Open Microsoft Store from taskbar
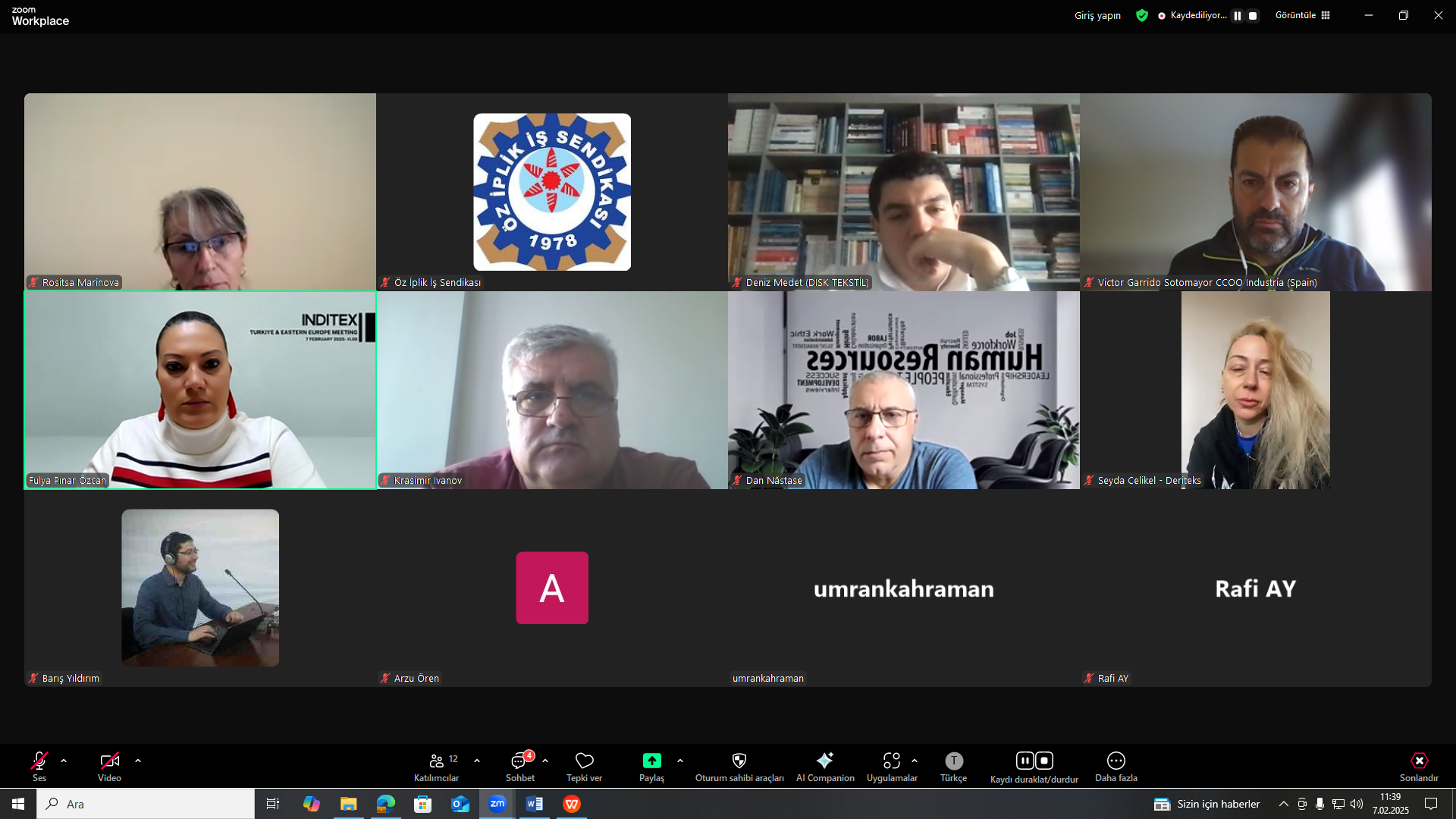The height and width of the screenshot is (819, 1456). click(x=422, y=804)
